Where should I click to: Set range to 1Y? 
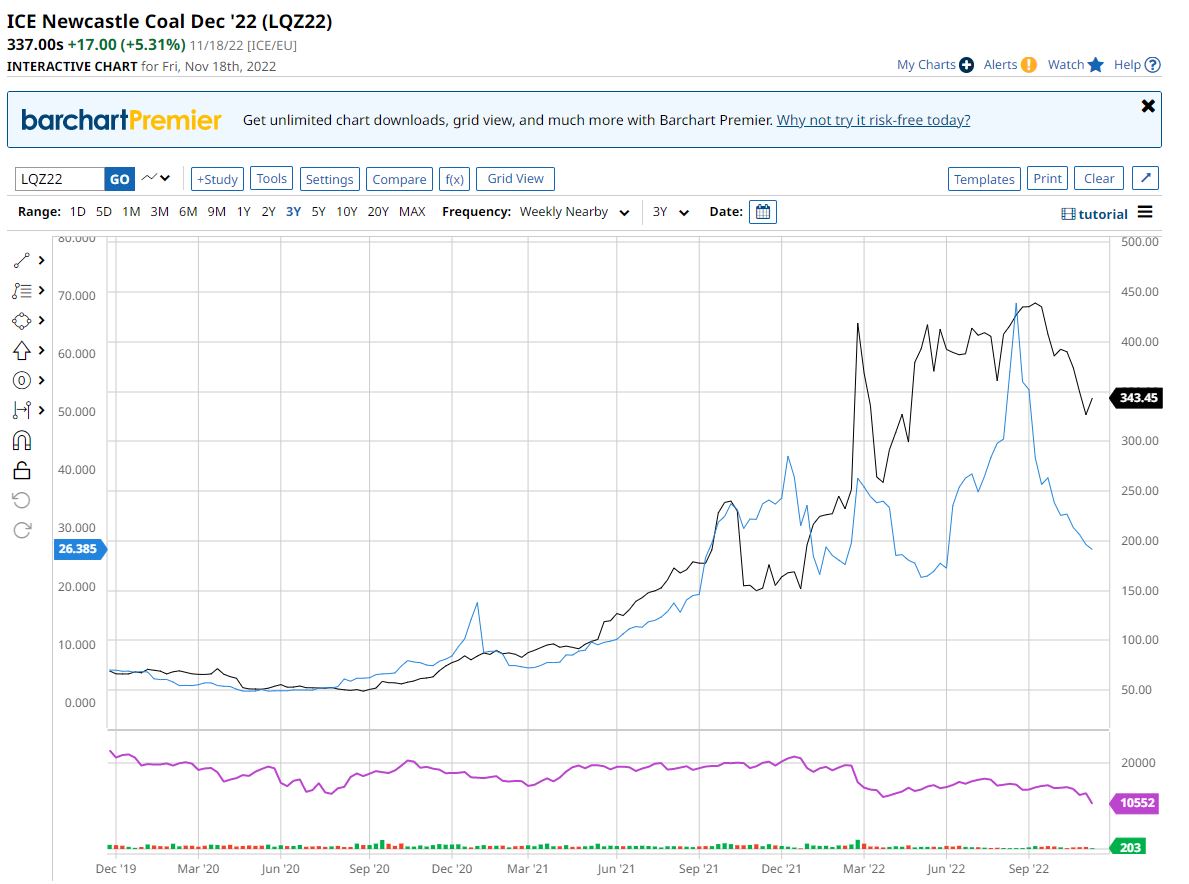243,212
